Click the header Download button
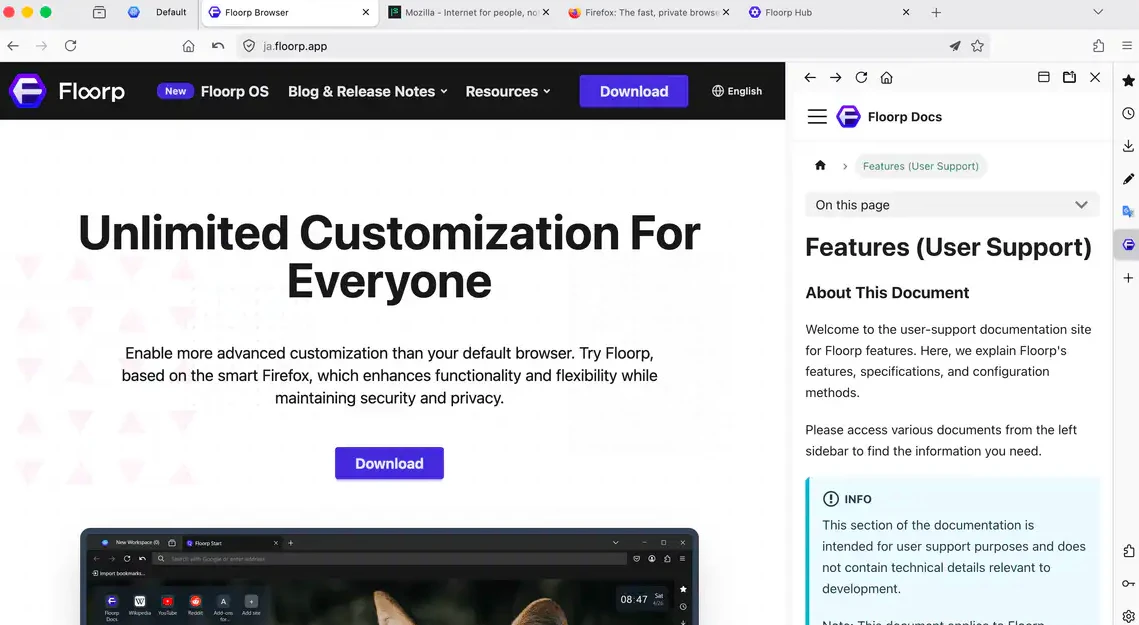This screenshot has width=1139, height=625. click(x=633, y=91)
